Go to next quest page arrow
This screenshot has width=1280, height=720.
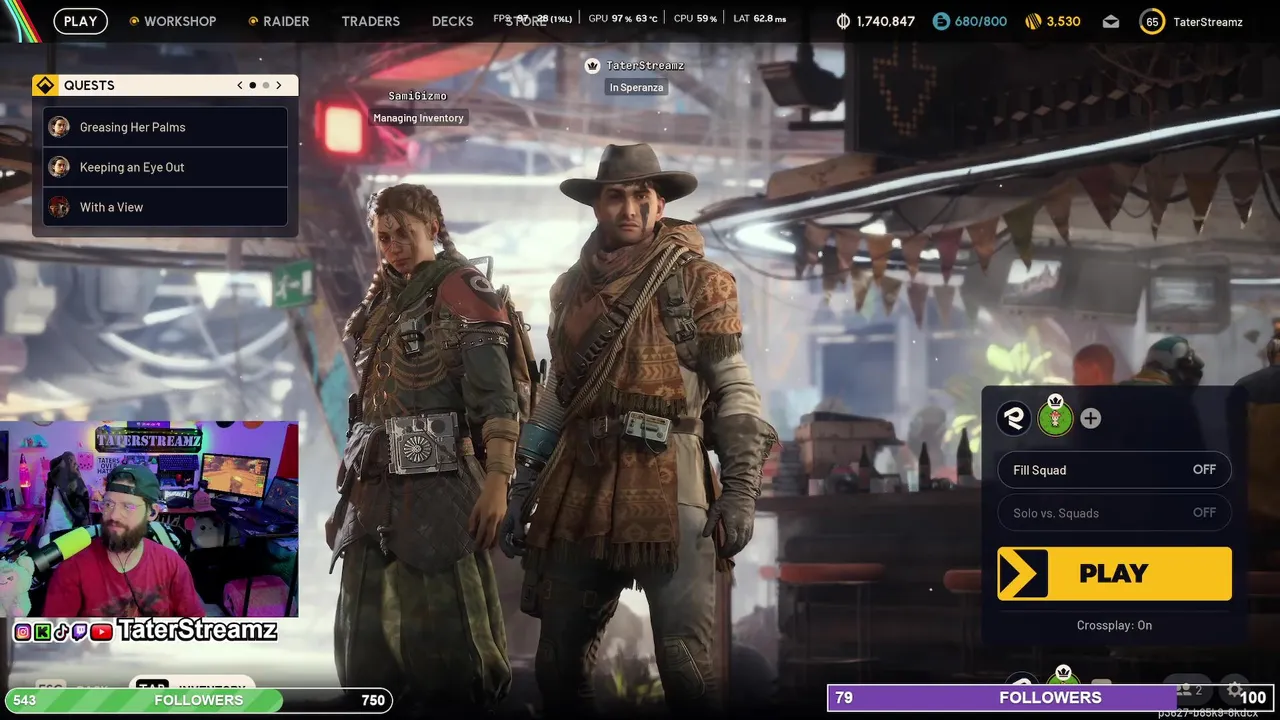(279, 85)
